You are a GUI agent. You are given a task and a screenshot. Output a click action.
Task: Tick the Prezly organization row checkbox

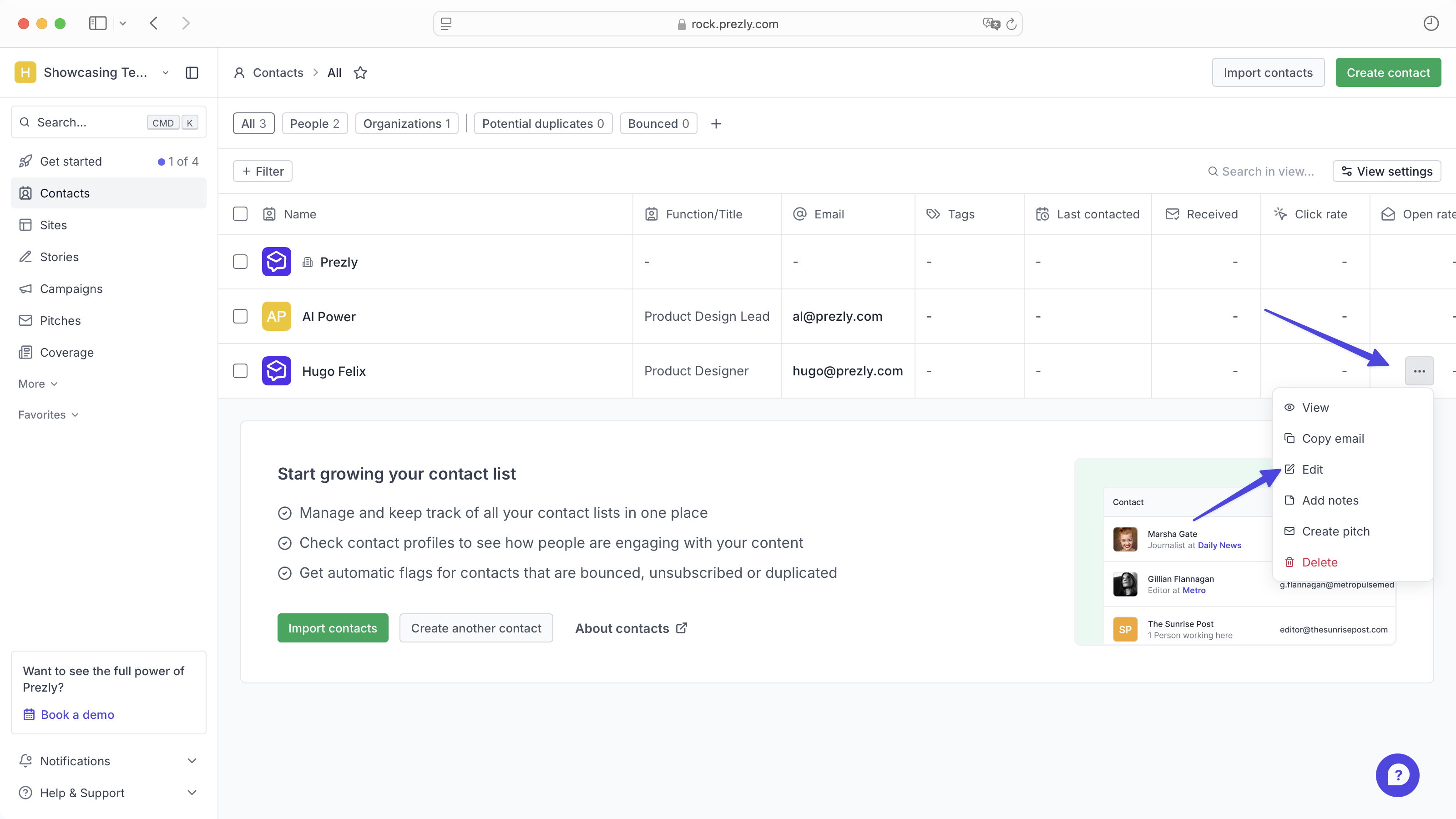(240, 262)
